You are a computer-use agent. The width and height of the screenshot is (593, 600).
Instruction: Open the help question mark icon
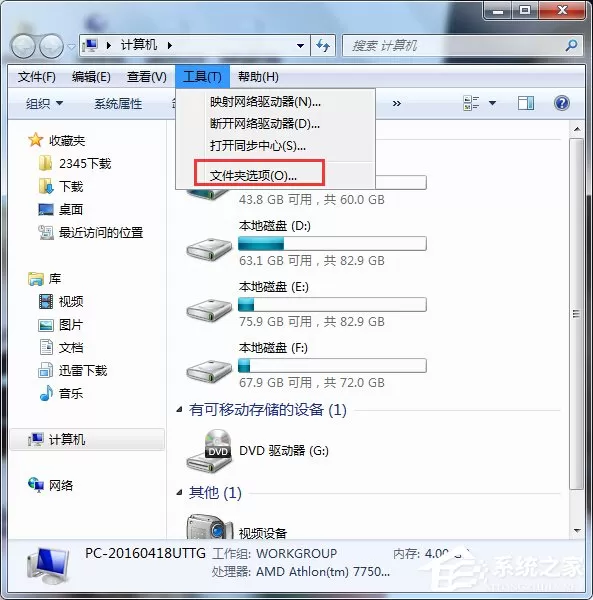[x=561, y=103]
